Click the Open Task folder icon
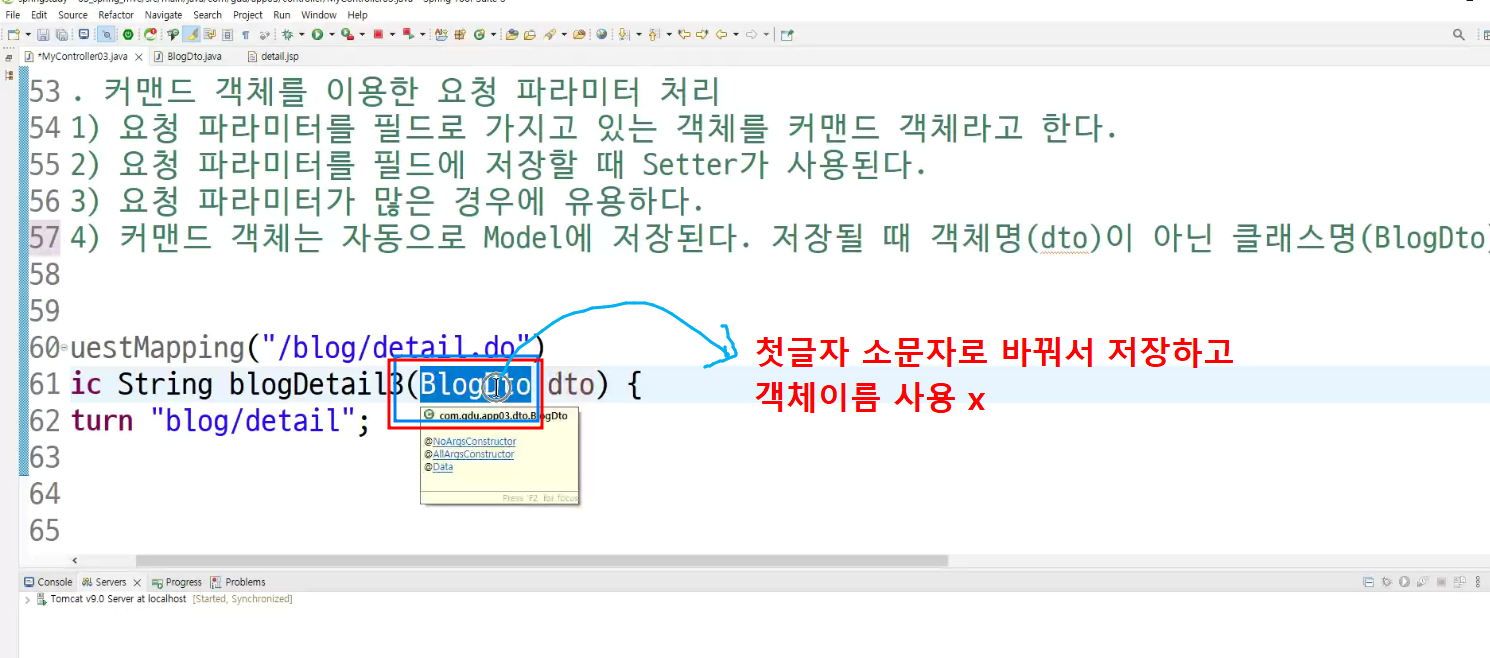Image resolution: width=1490 pixels, height=658 pixels. click(x=530, y=34)
